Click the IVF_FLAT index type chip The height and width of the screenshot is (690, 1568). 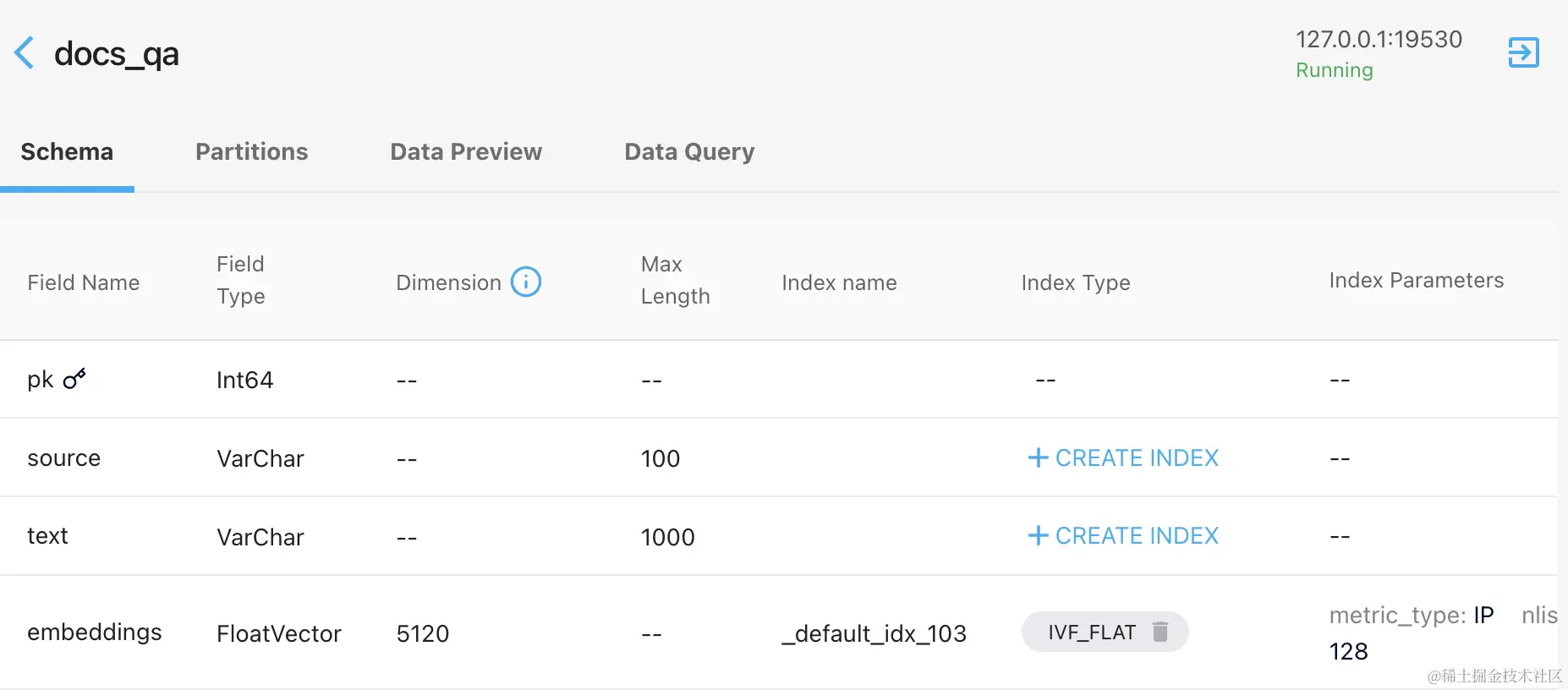pyautogui.click(x=1105, y=632)
